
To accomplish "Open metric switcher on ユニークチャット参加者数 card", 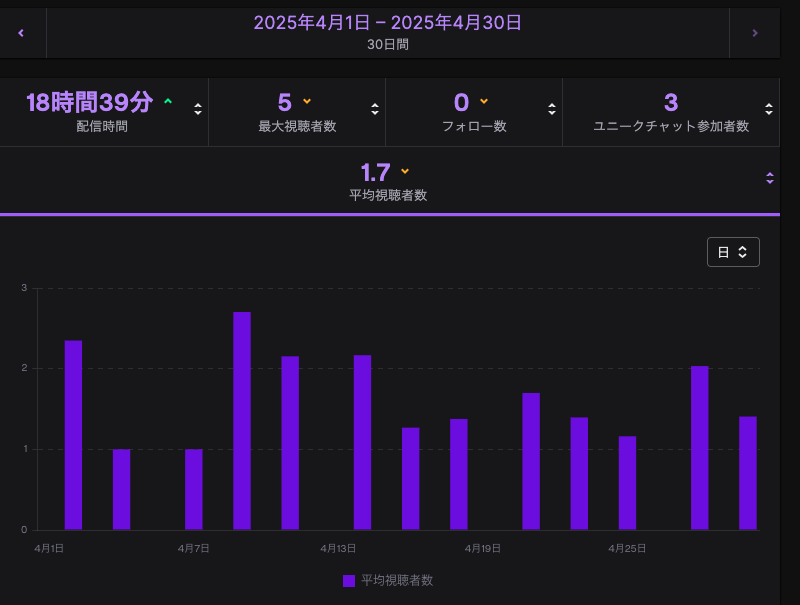I will (769, 109).
